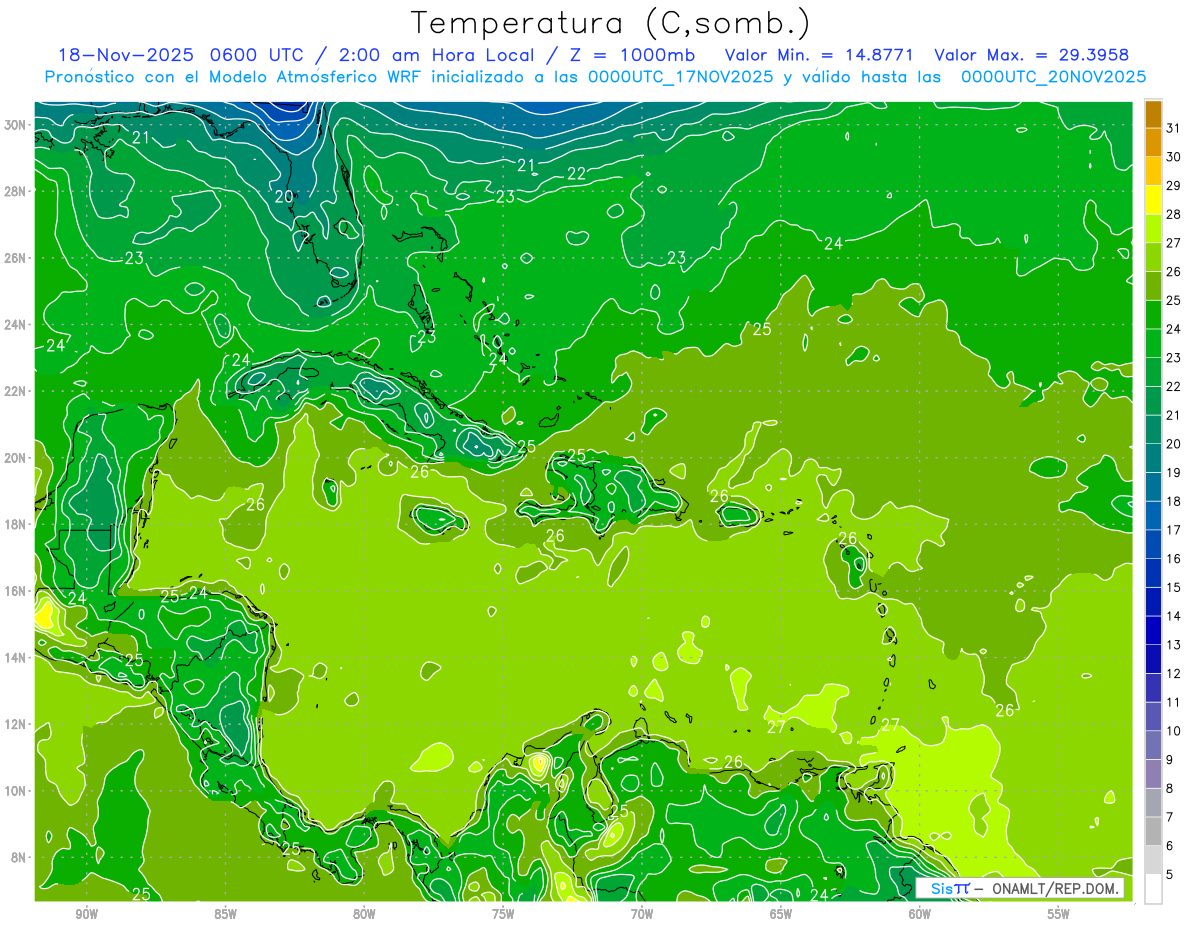Click the '23' label on the color scale
1200x927 pixels.
(1173, 358)
